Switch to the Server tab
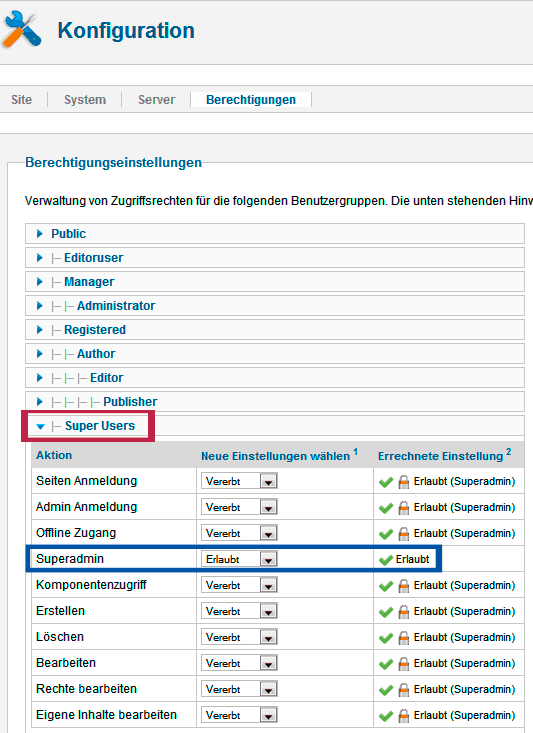This screenshot has width=533, height=733. (x=156, y=100)
